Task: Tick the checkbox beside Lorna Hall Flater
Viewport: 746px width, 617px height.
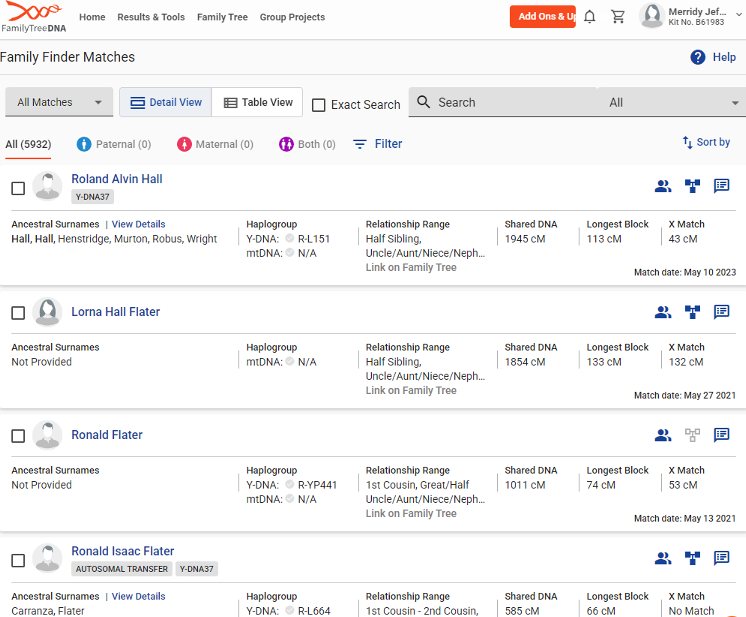Action: [18, 313]
